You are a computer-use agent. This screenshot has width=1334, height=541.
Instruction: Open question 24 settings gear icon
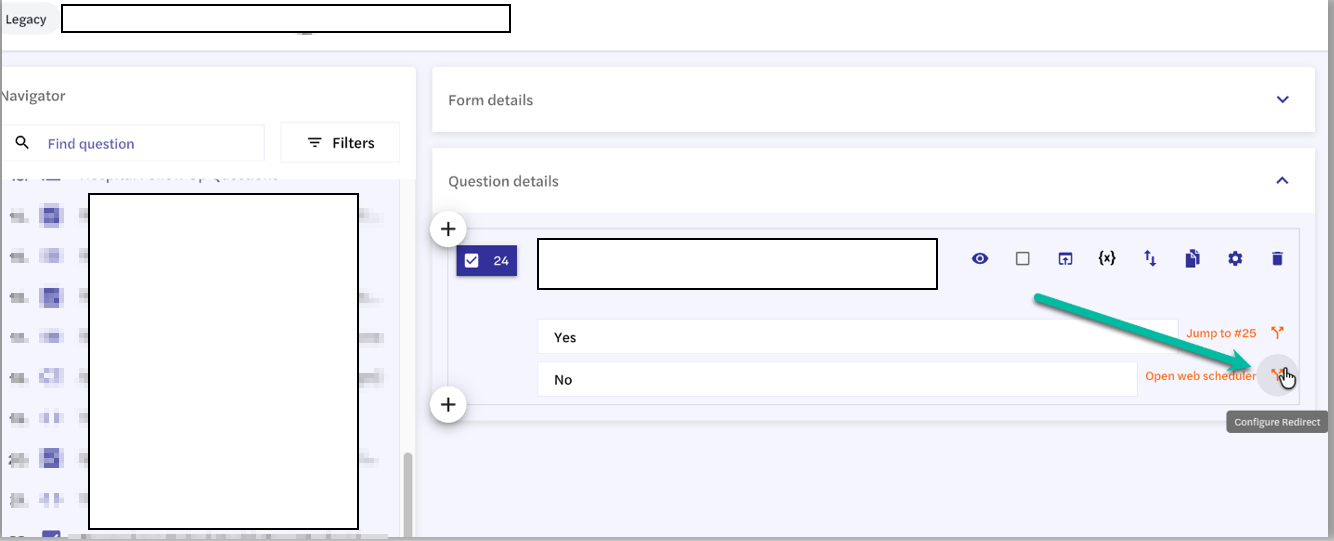[x=1235, y=259]
